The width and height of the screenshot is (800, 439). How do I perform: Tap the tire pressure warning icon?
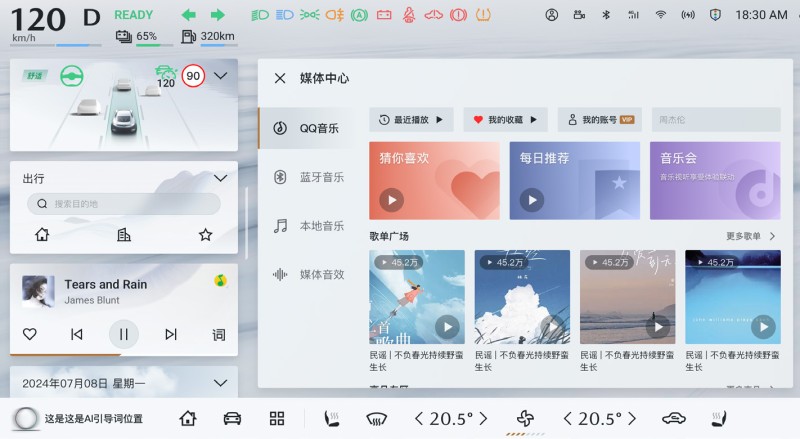click(x=483, y=15)
